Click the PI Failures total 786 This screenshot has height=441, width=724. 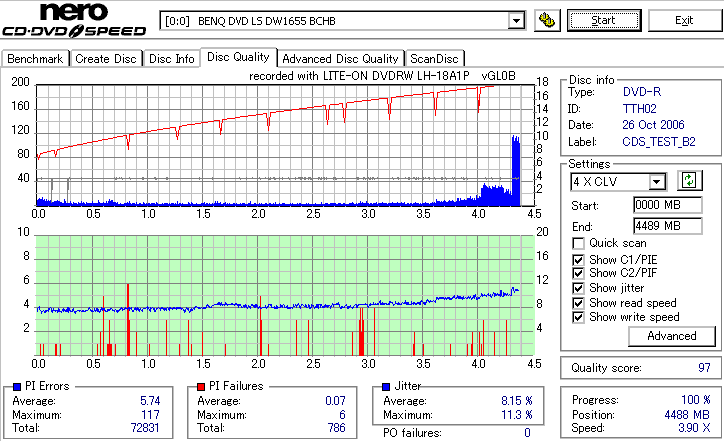click(x=337, y=428)
